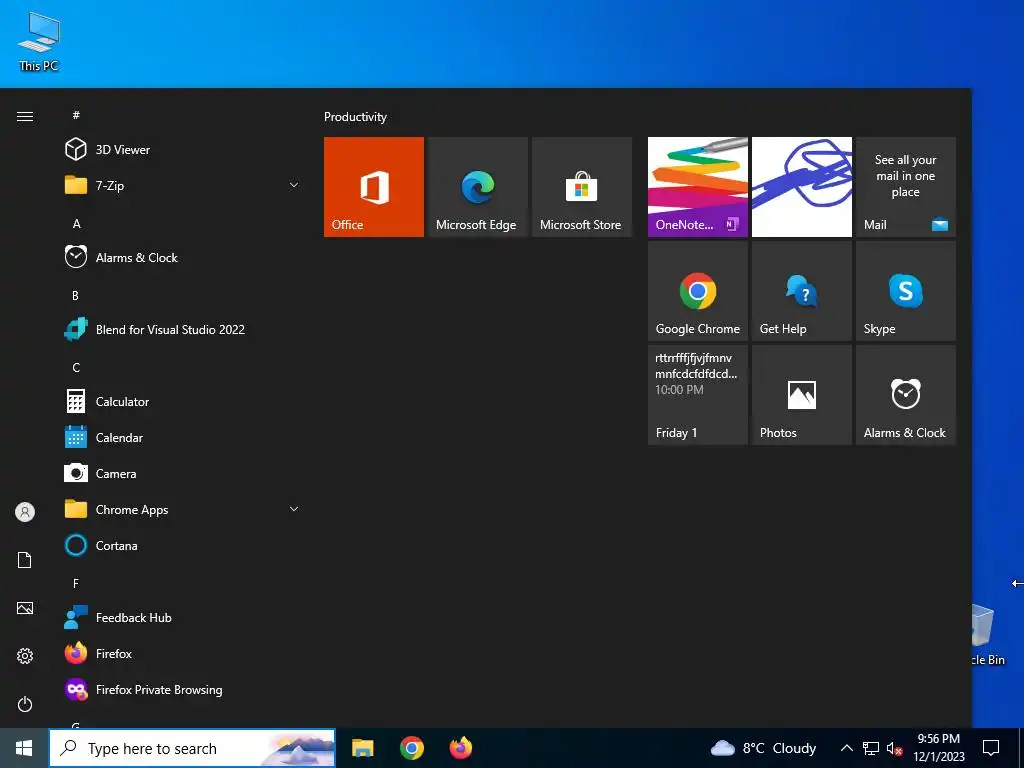
Task: Open Alarms & Clock tile
Action: pyautogui.click(x=905, y=394)
